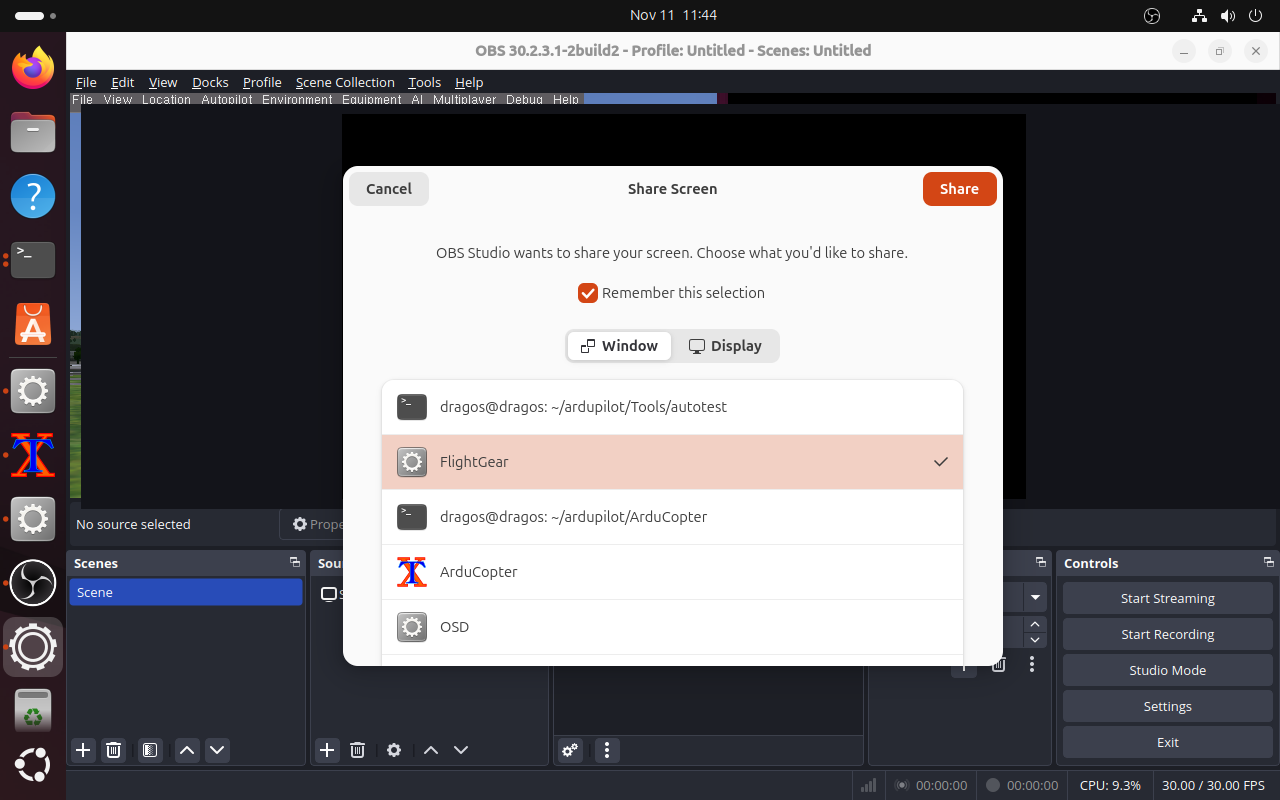1280x800 pixels.
Task: Remove transition with trash icon
Action: point(999,664)
